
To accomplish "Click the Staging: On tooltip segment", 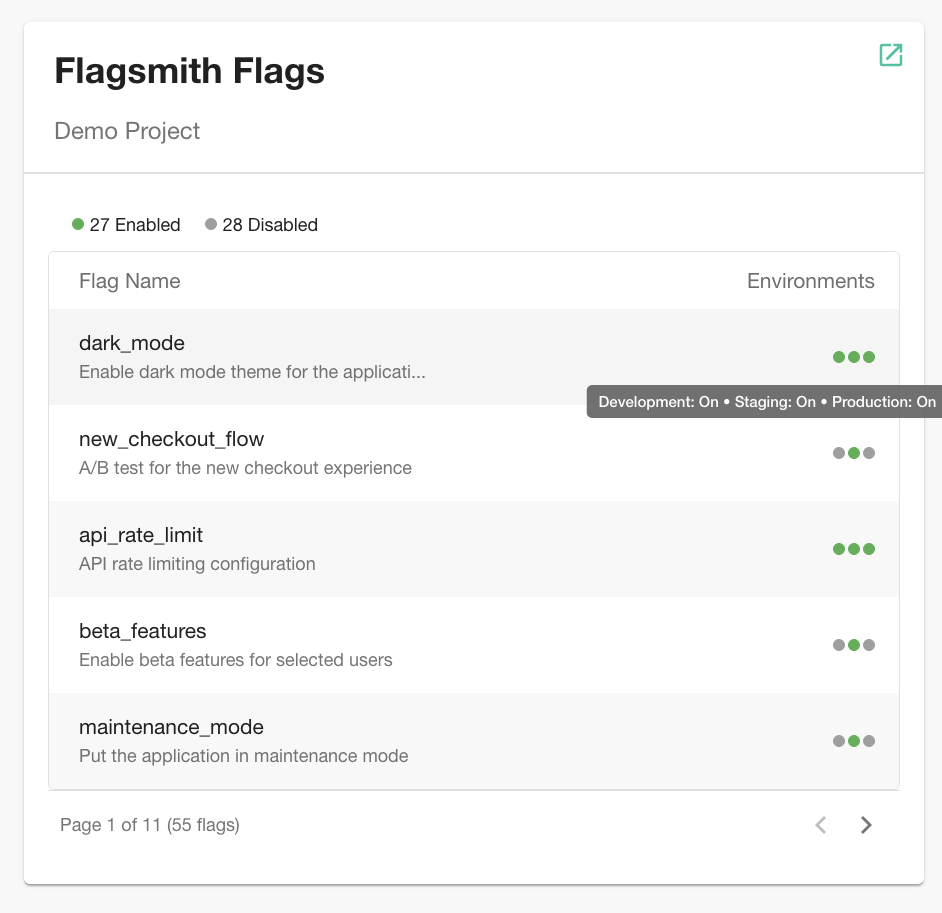I will (x=775, y=401).
